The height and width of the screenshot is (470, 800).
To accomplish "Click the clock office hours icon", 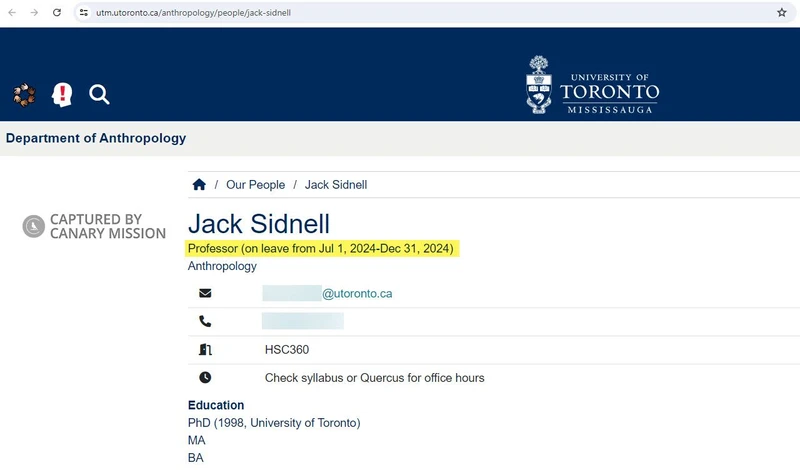I will (x=205, y=377).
